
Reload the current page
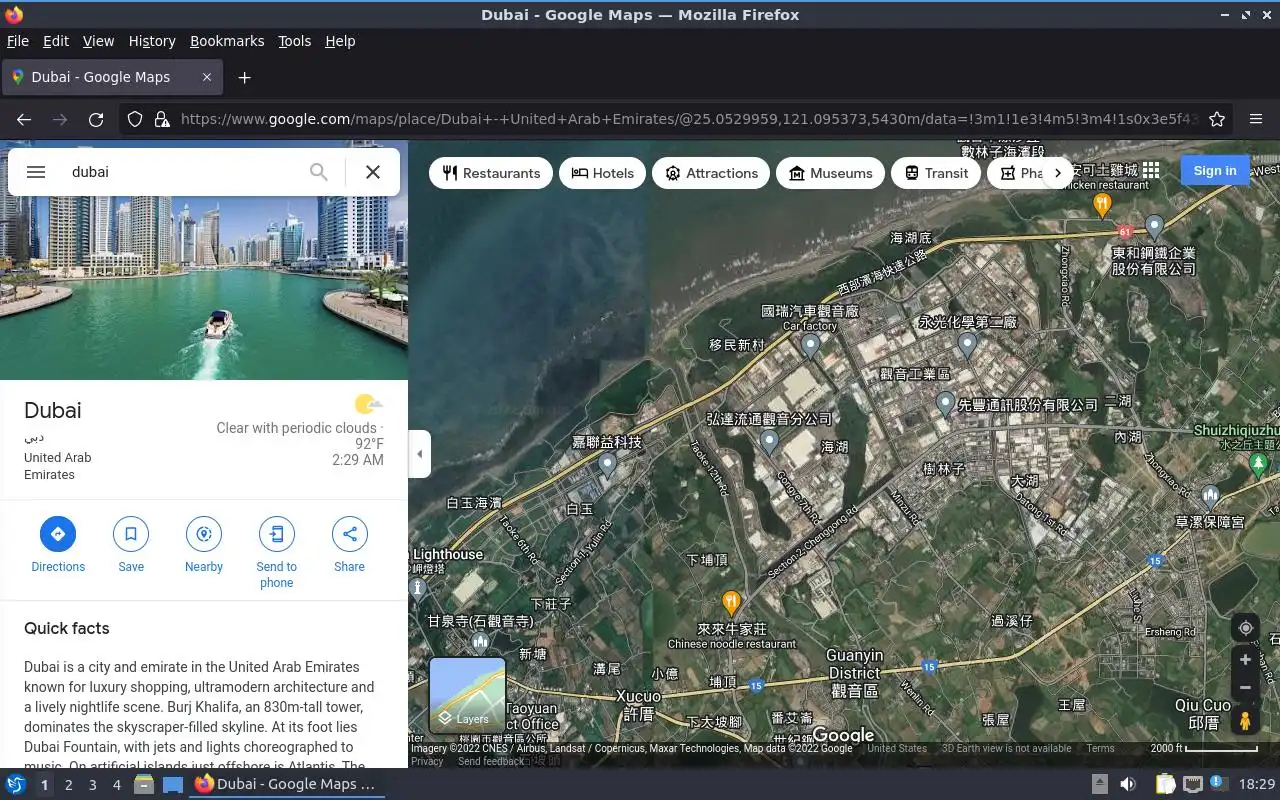96,119
